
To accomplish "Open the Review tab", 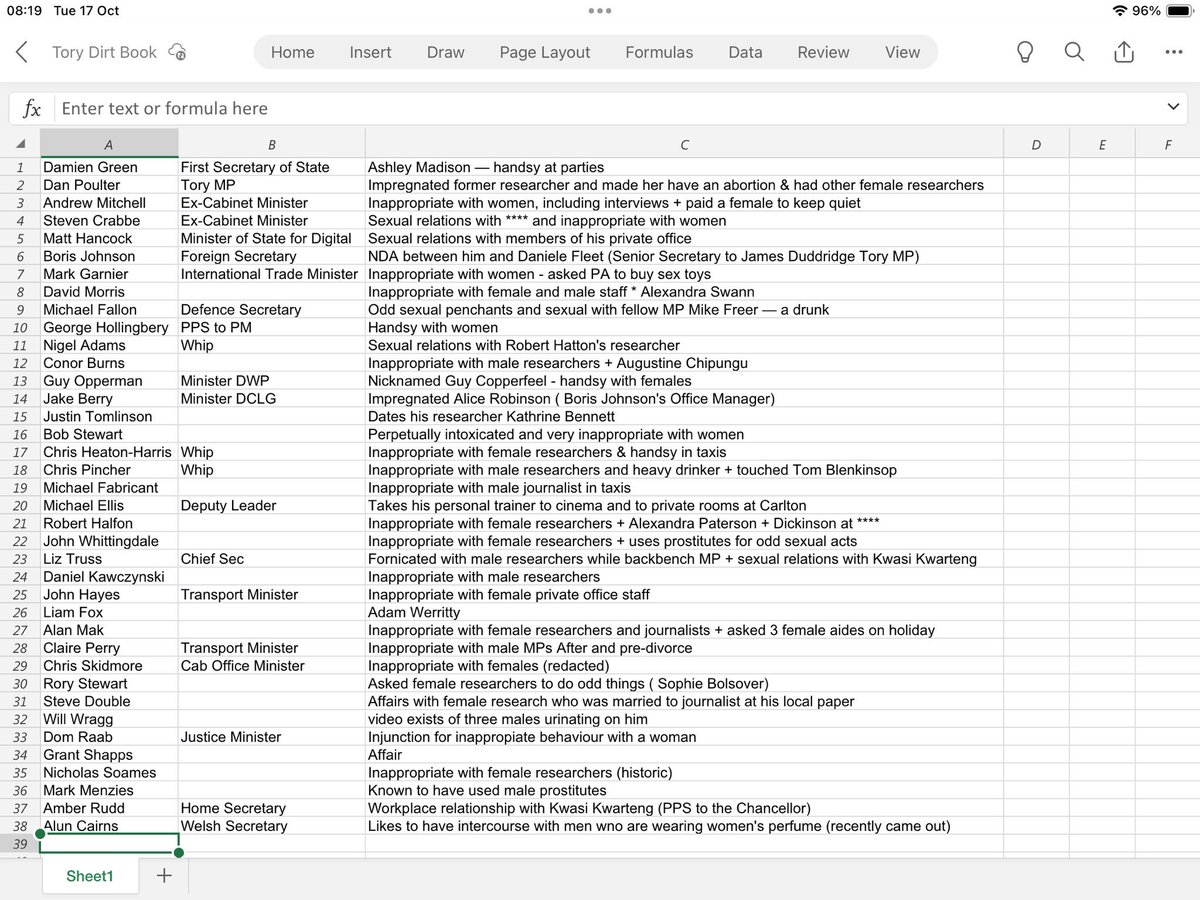I will click(823, 51).
